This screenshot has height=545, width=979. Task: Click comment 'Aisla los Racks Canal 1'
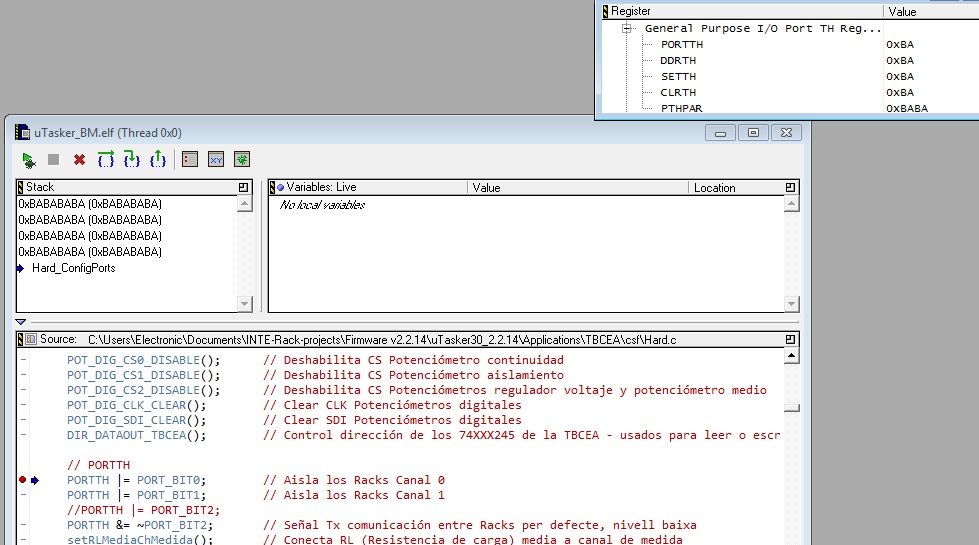pyautogui.click(x=354, y=495)
